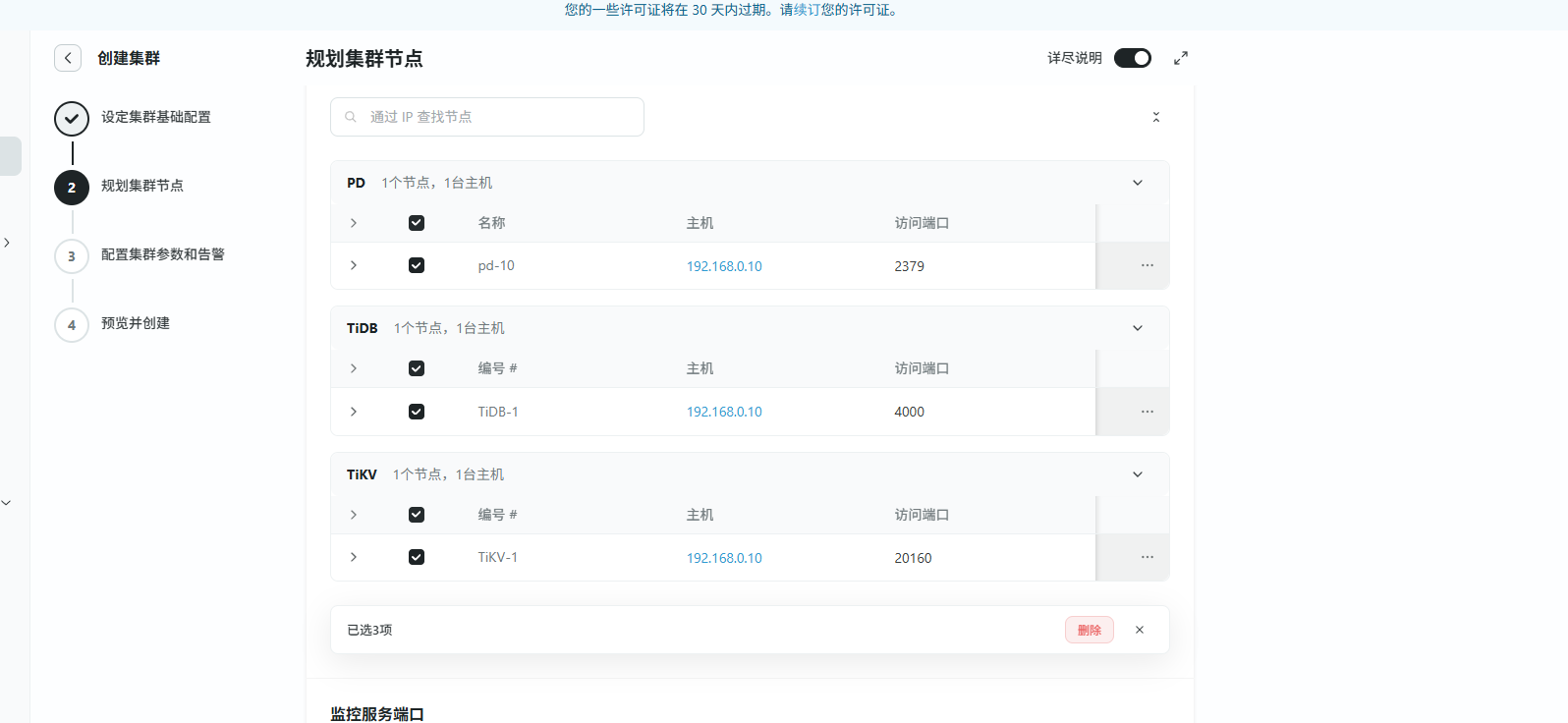Image resolution: width=1568 pixels, height=723 pixels.
Task: Click the red 删除 button
Action: (1089, 630)
